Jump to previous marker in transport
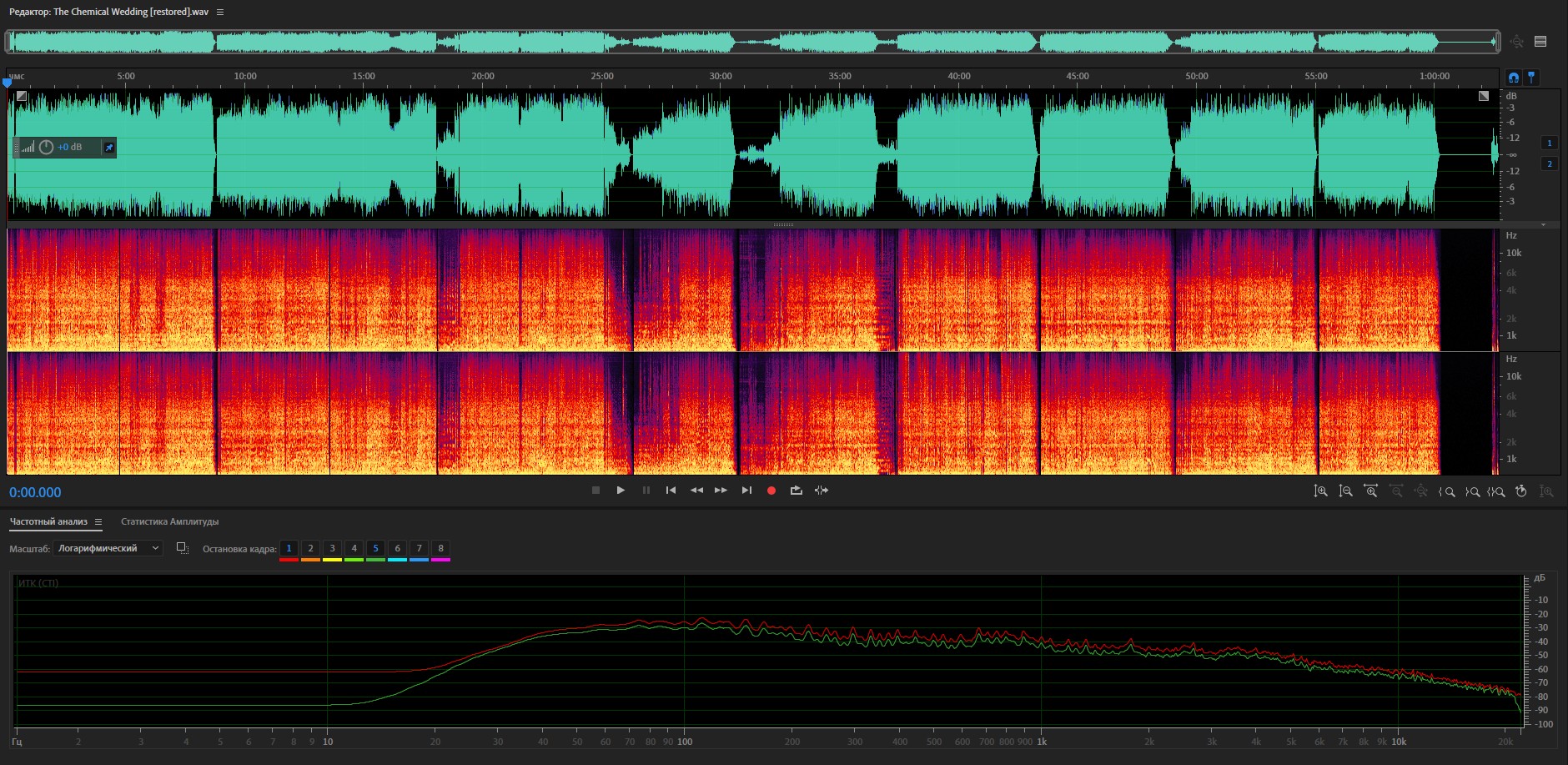 coord(671,491)
